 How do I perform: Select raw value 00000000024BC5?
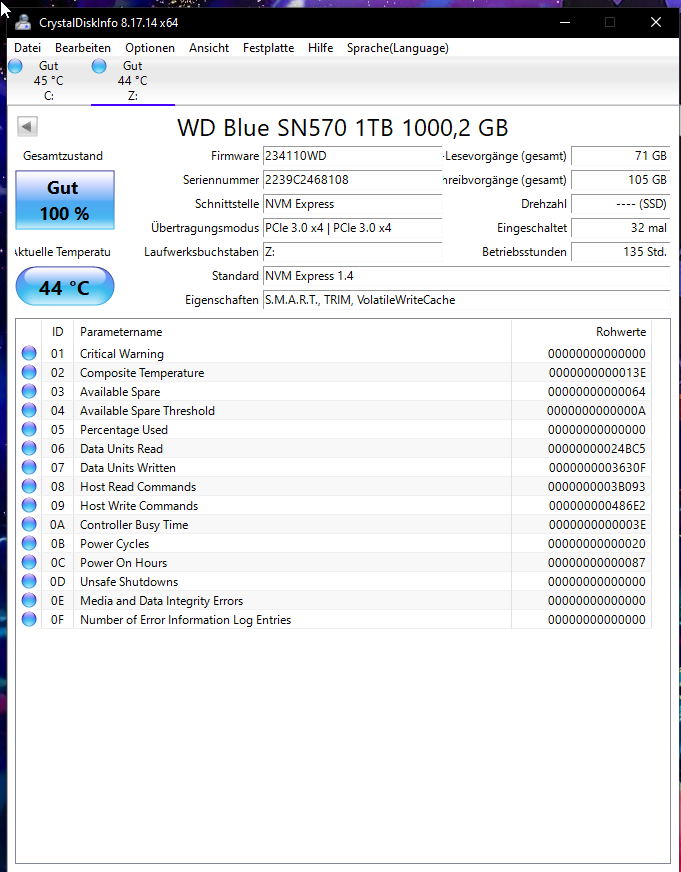pos(597,448)
